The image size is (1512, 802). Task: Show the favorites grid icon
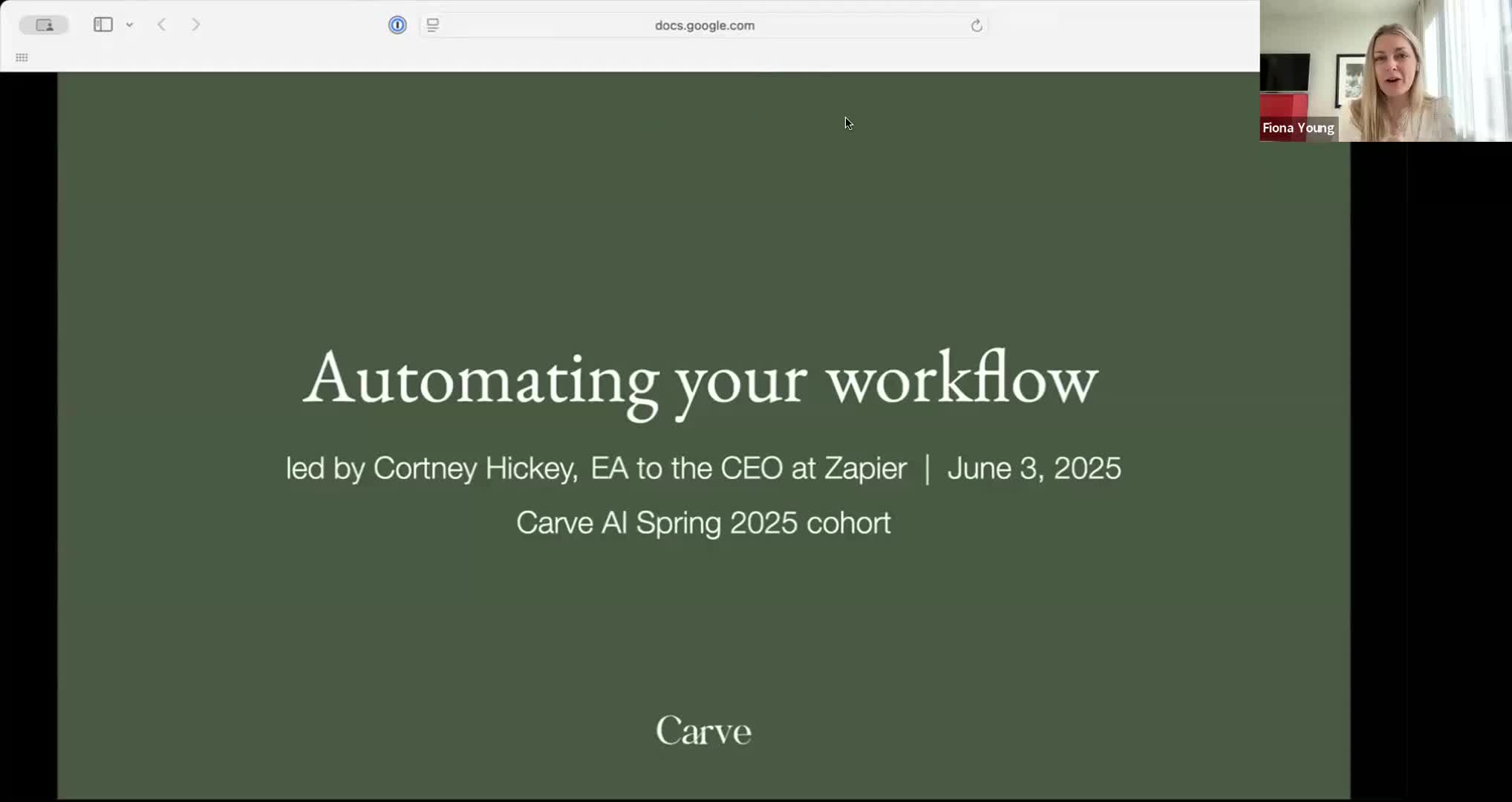22,57
